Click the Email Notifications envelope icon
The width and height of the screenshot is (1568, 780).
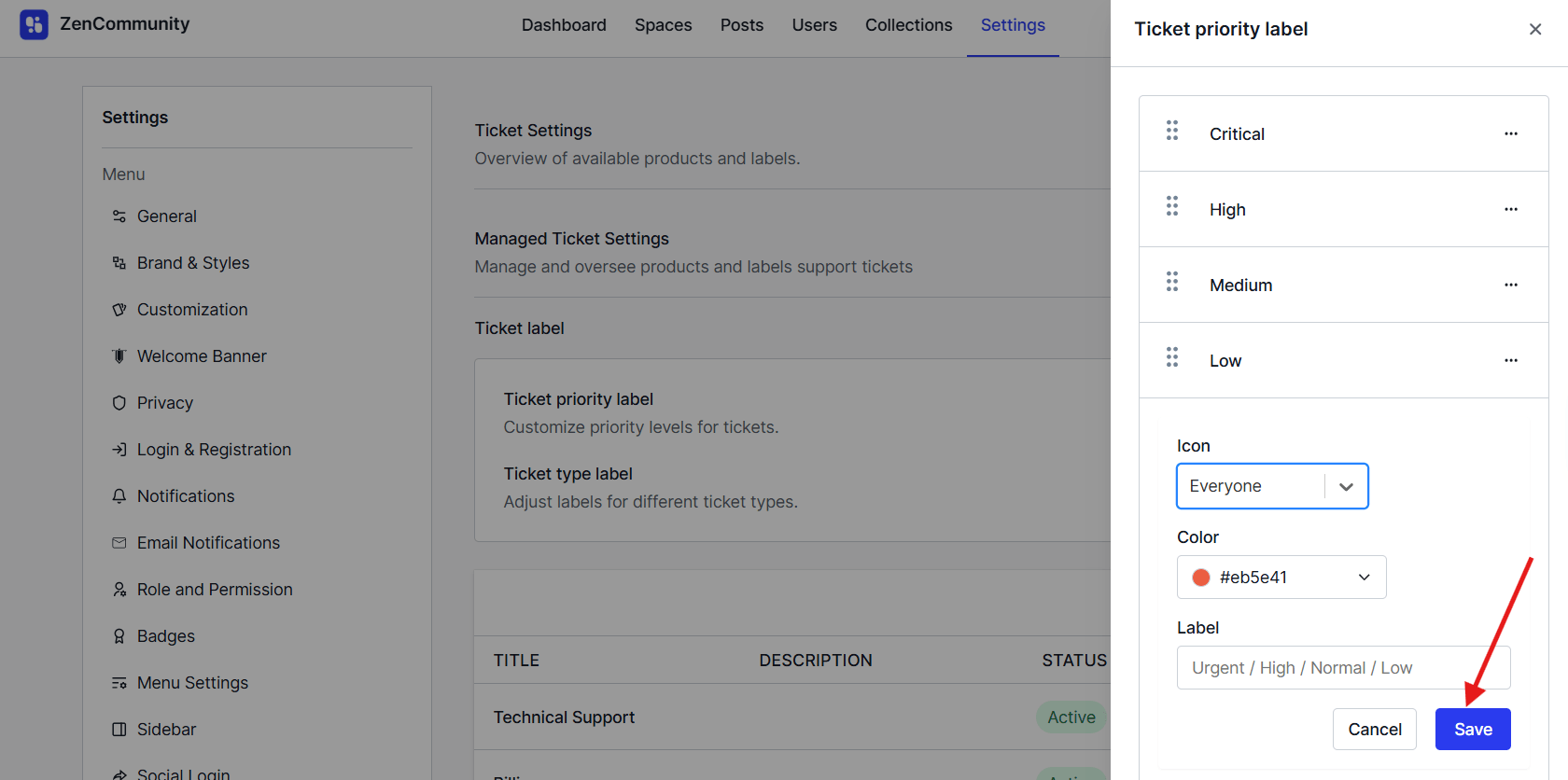click(119, 543)
